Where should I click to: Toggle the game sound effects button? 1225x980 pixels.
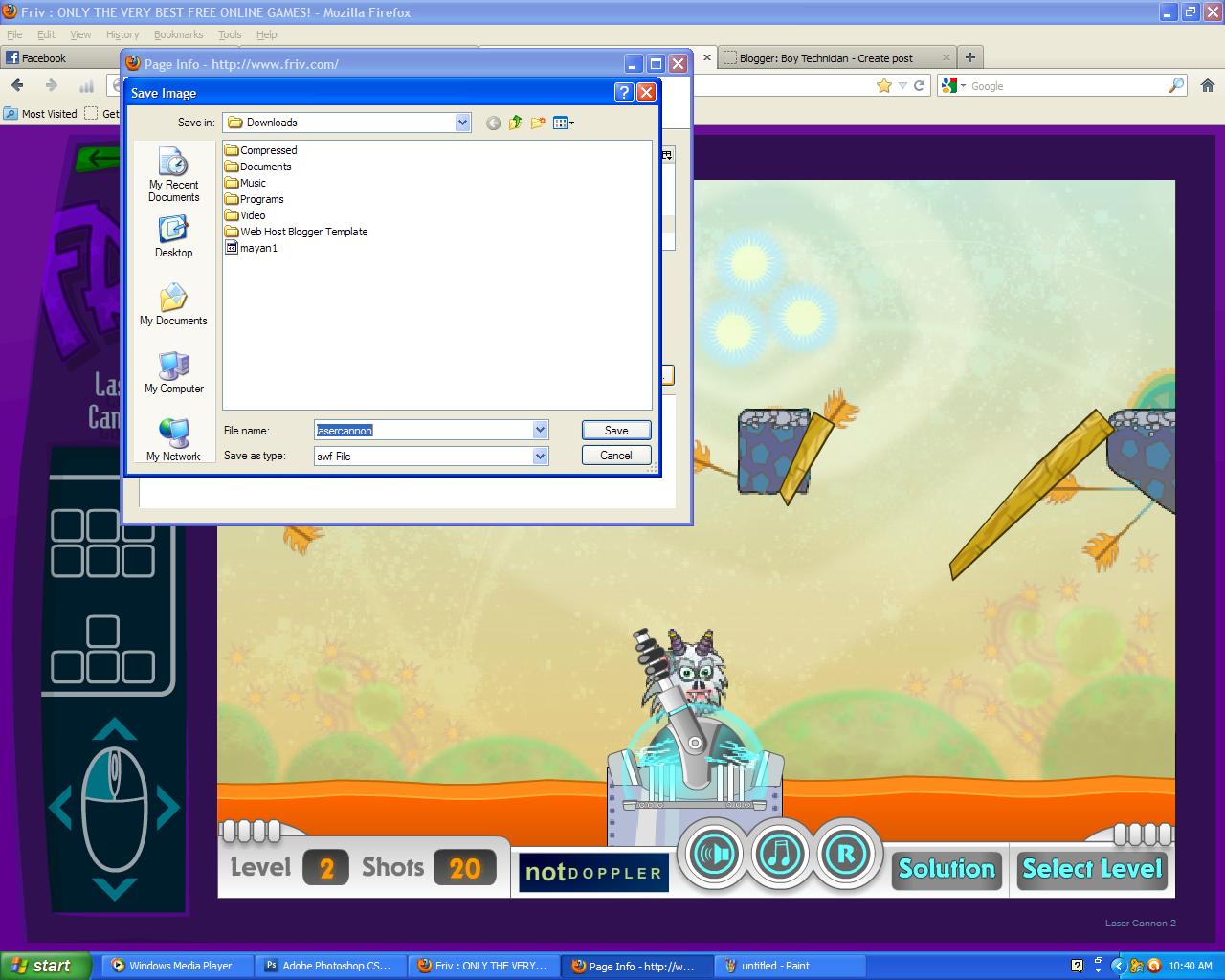[715, 854]
